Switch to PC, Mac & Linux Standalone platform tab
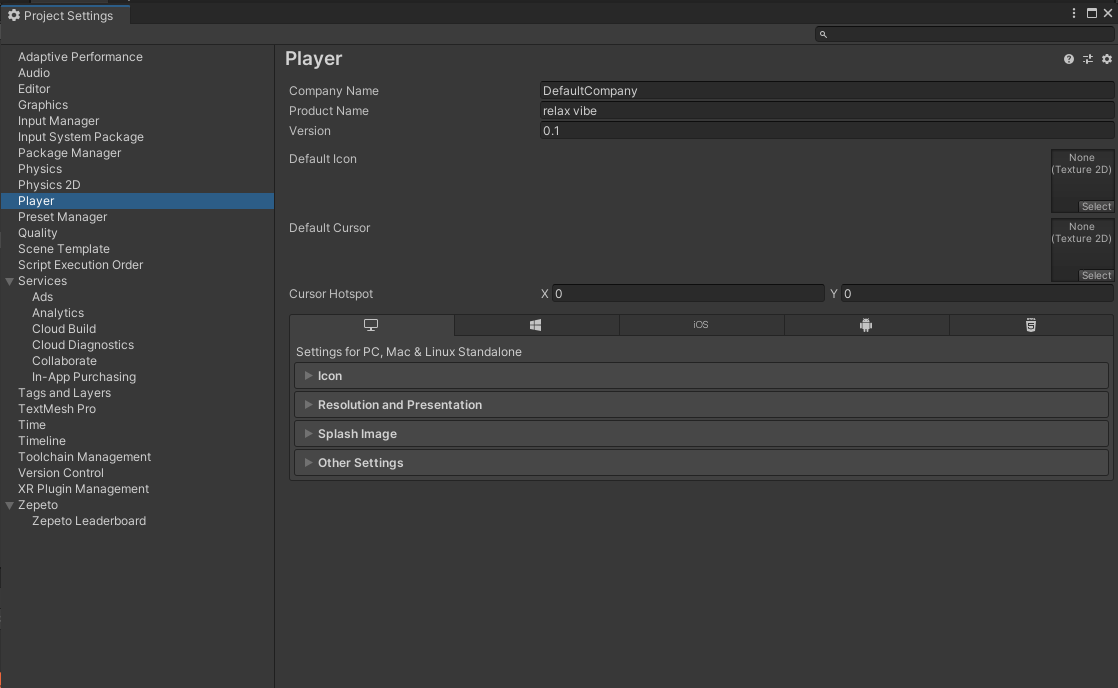The image size is (1118, 688). (x=371, y=325)
